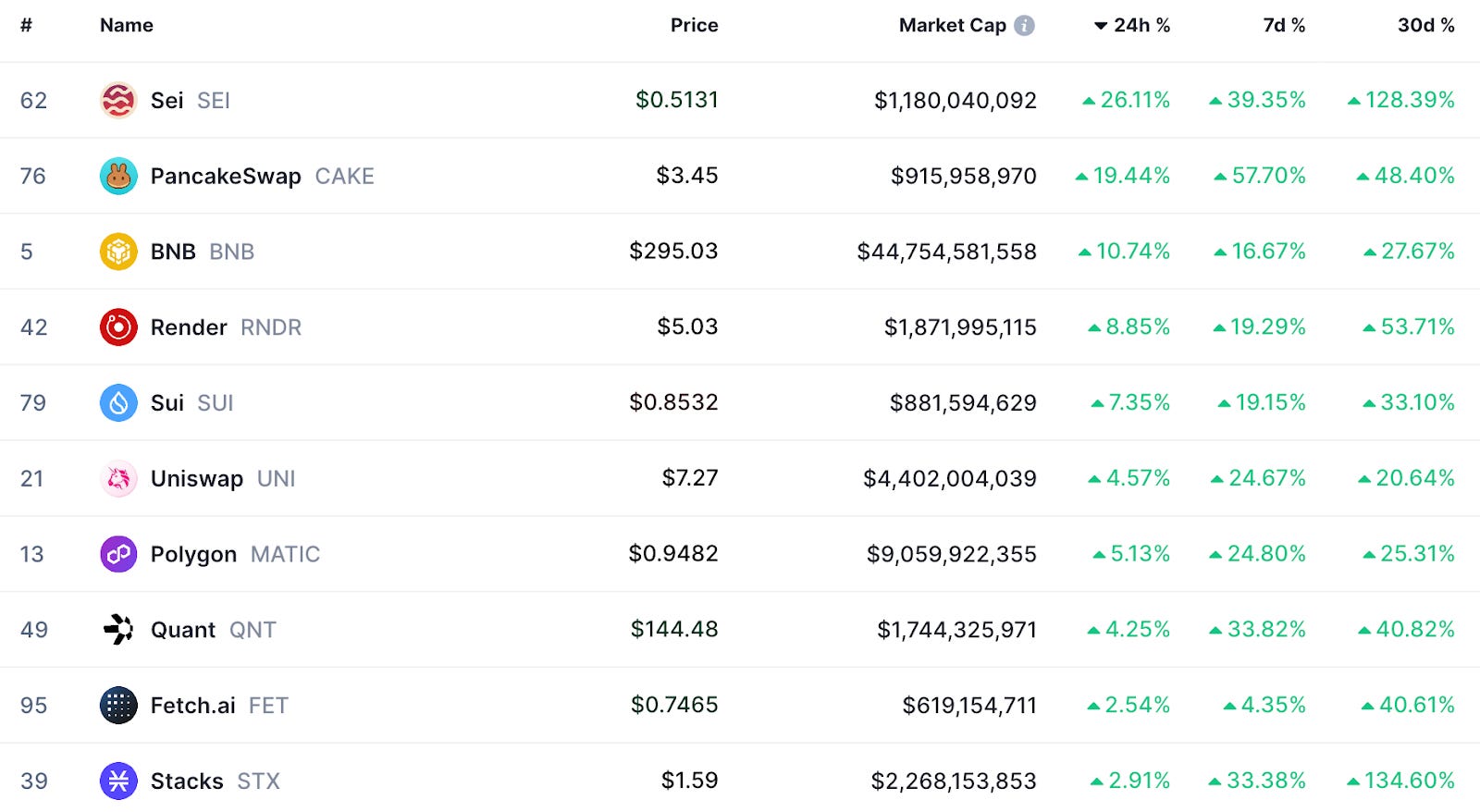Open the Sei coin name link

point(167,100)
